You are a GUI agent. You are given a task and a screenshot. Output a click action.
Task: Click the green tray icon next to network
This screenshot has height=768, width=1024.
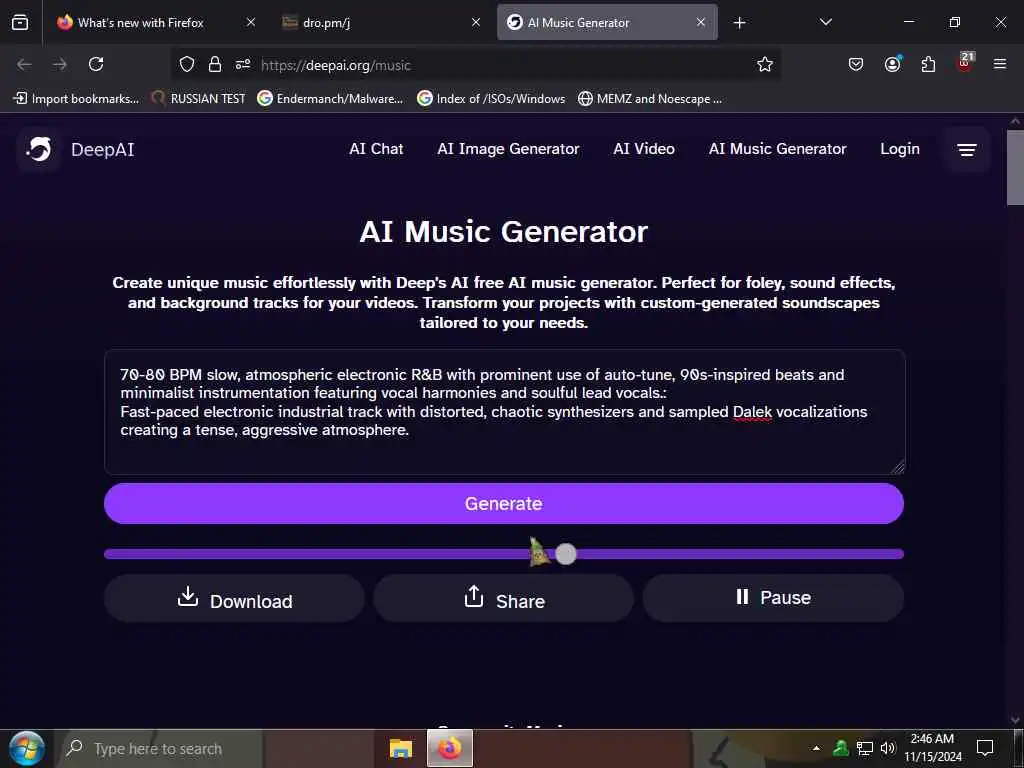coord(840,748)
